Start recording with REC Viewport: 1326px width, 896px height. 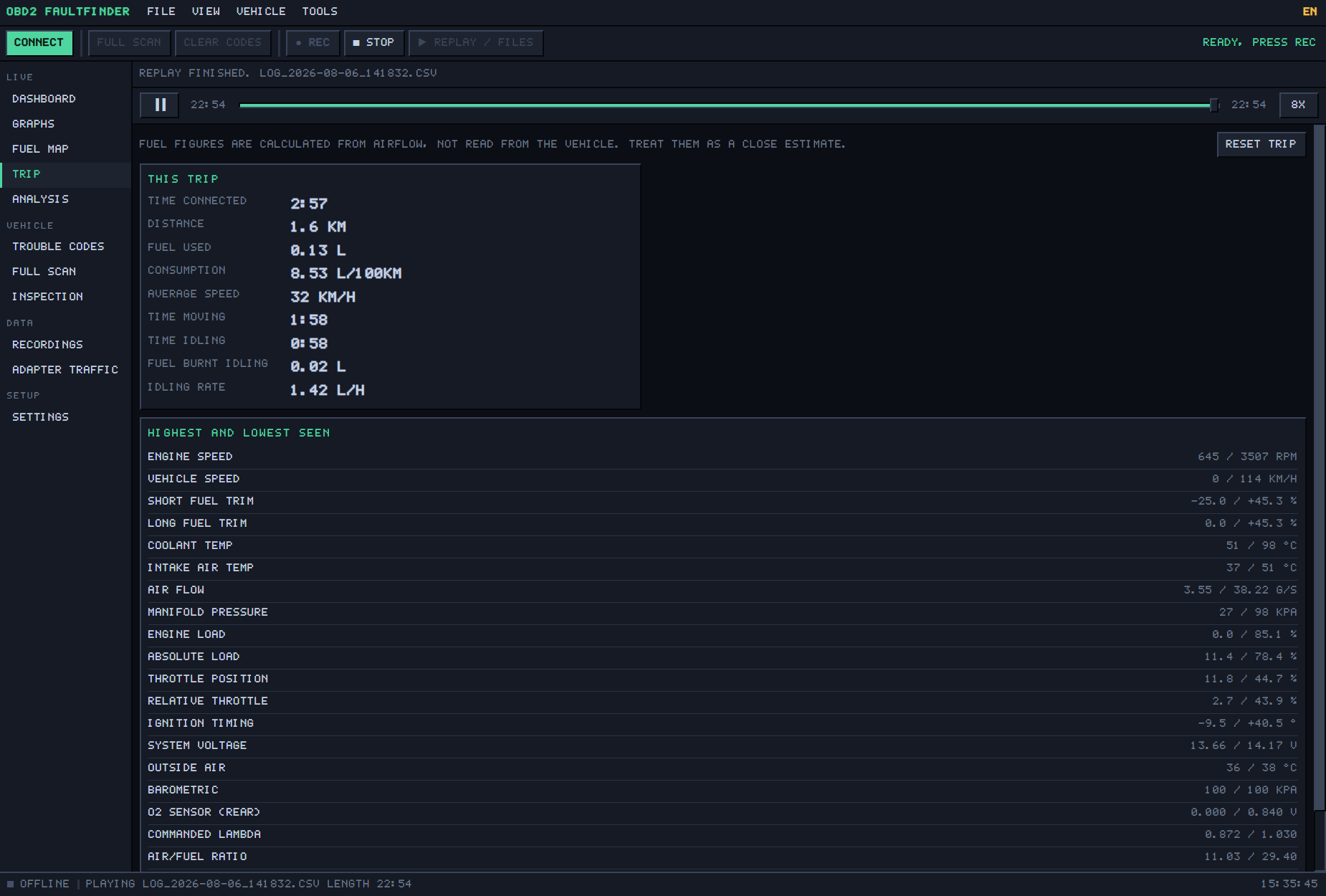coord(313,42)
